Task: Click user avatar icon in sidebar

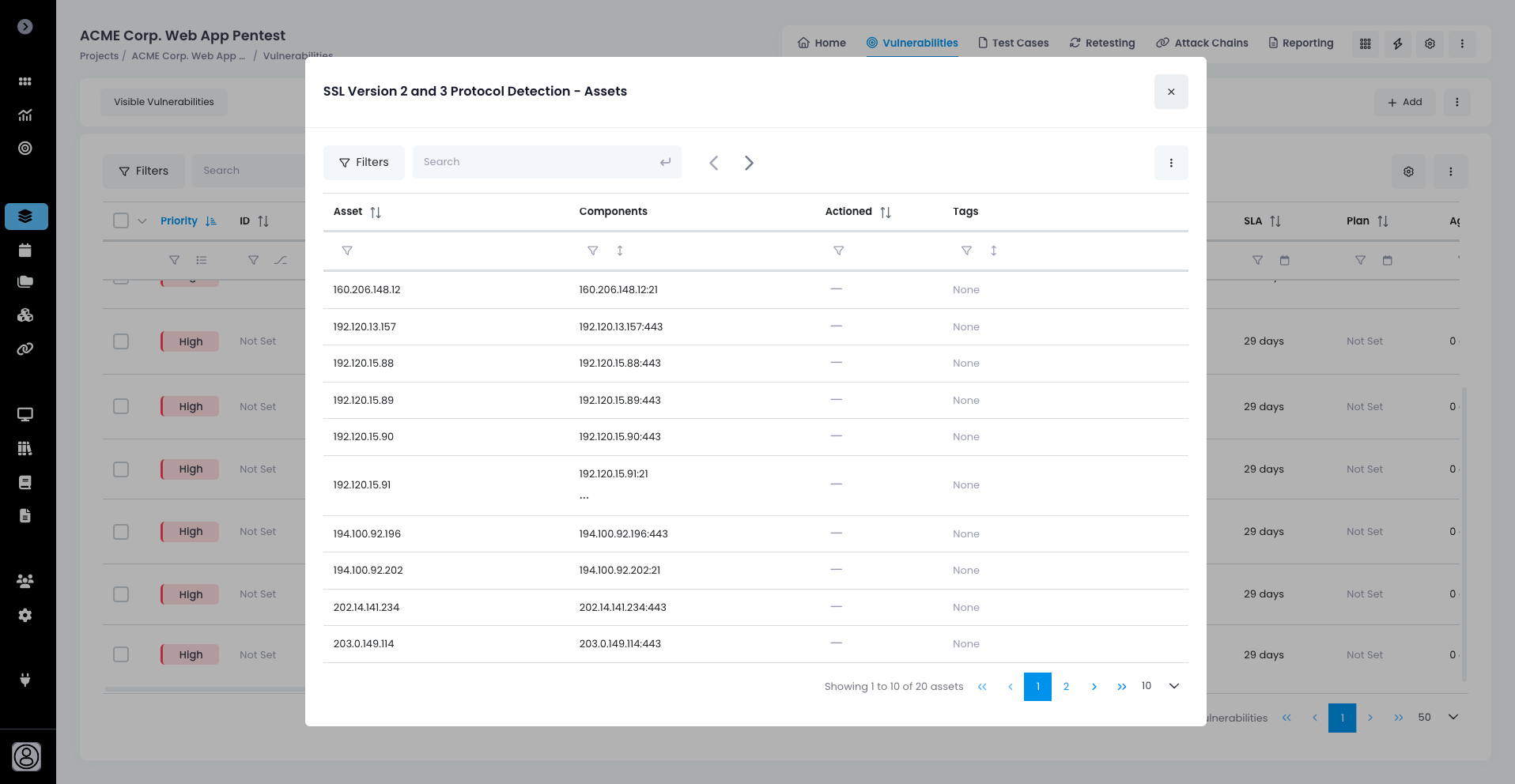Action: [26, 756]
